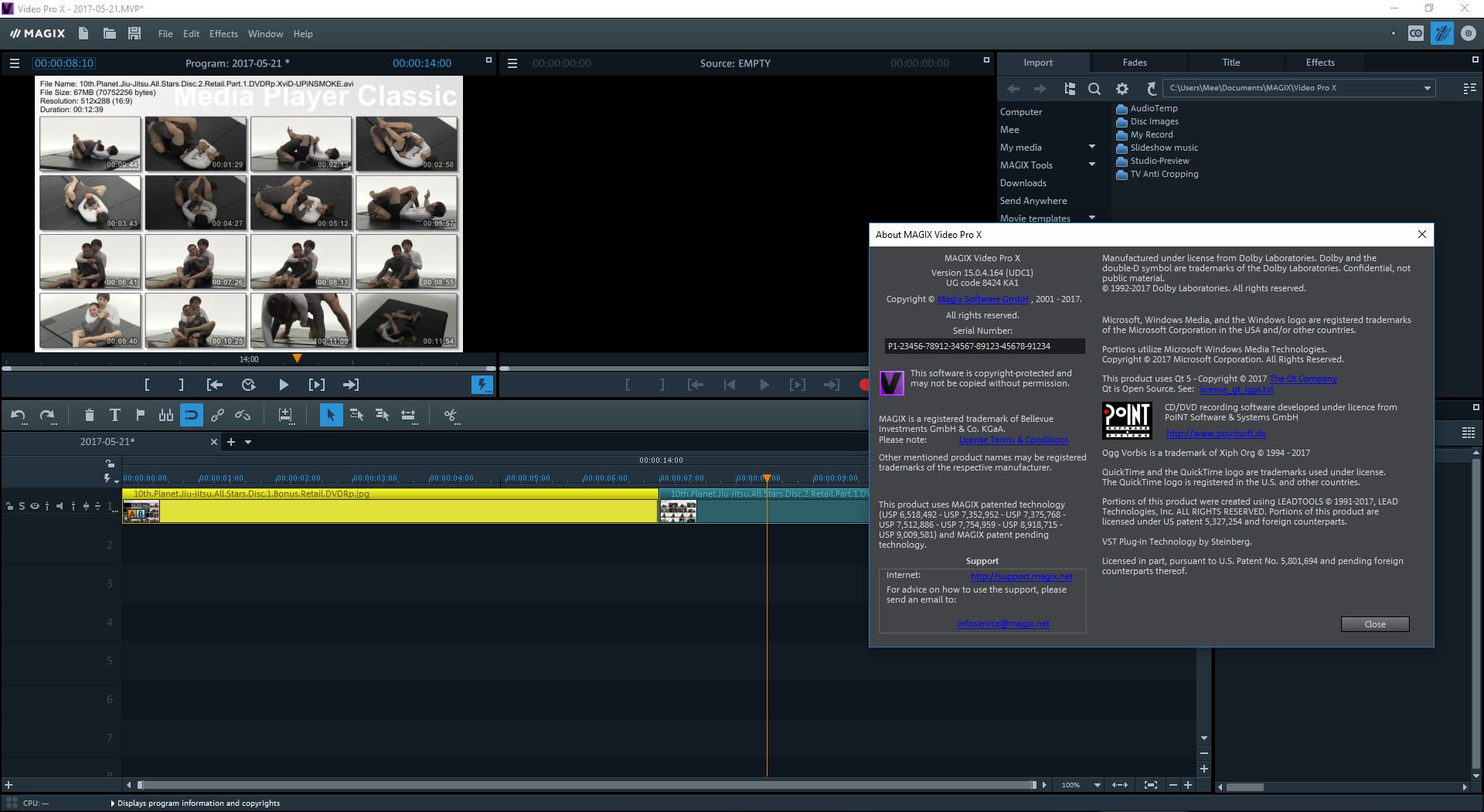Ungroup objects with the broken link icon
Image resolution: width=1484 pixels, height=812 pixels.
click(x=243, y=416)
